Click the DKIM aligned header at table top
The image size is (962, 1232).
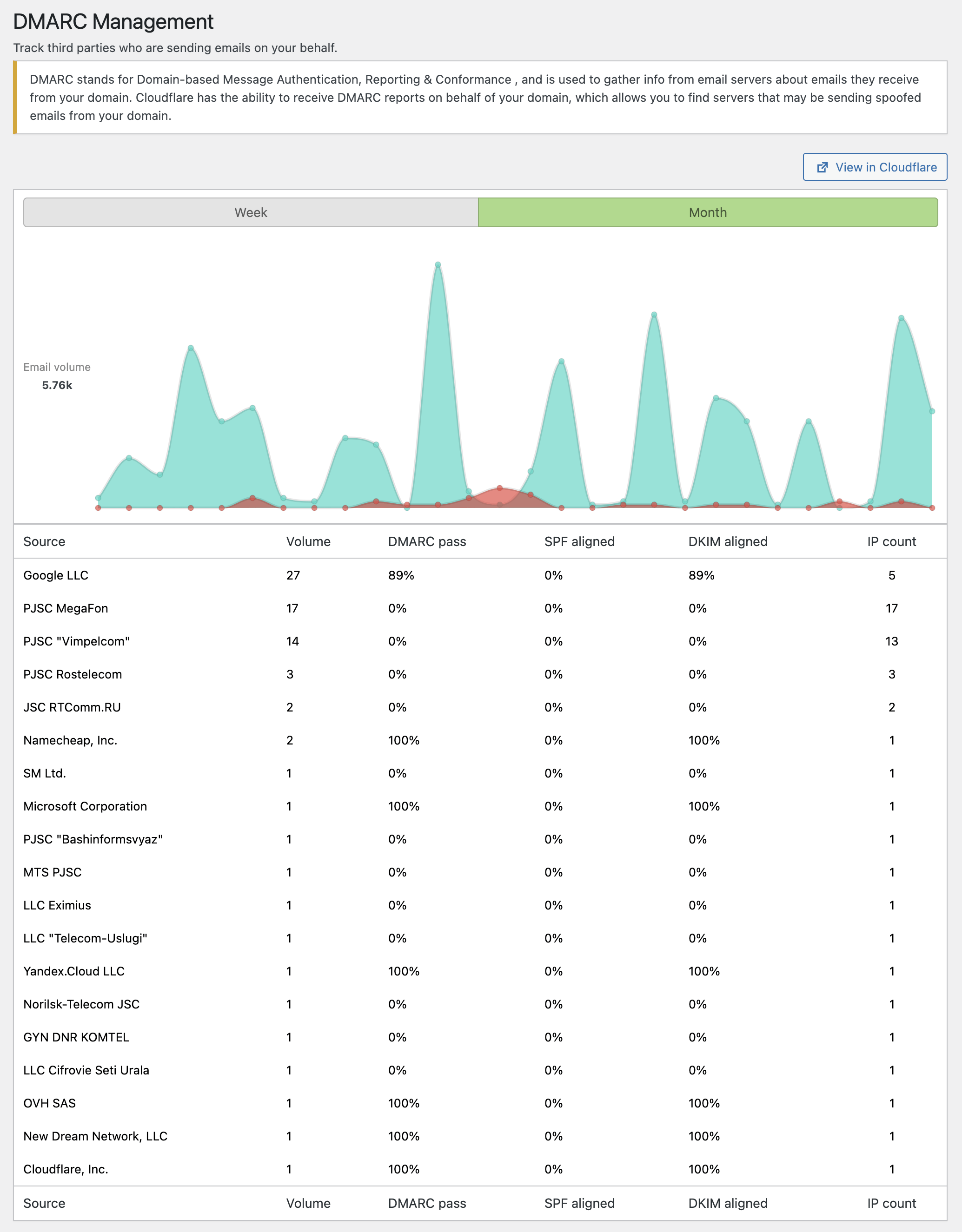(x=728, y=541)
